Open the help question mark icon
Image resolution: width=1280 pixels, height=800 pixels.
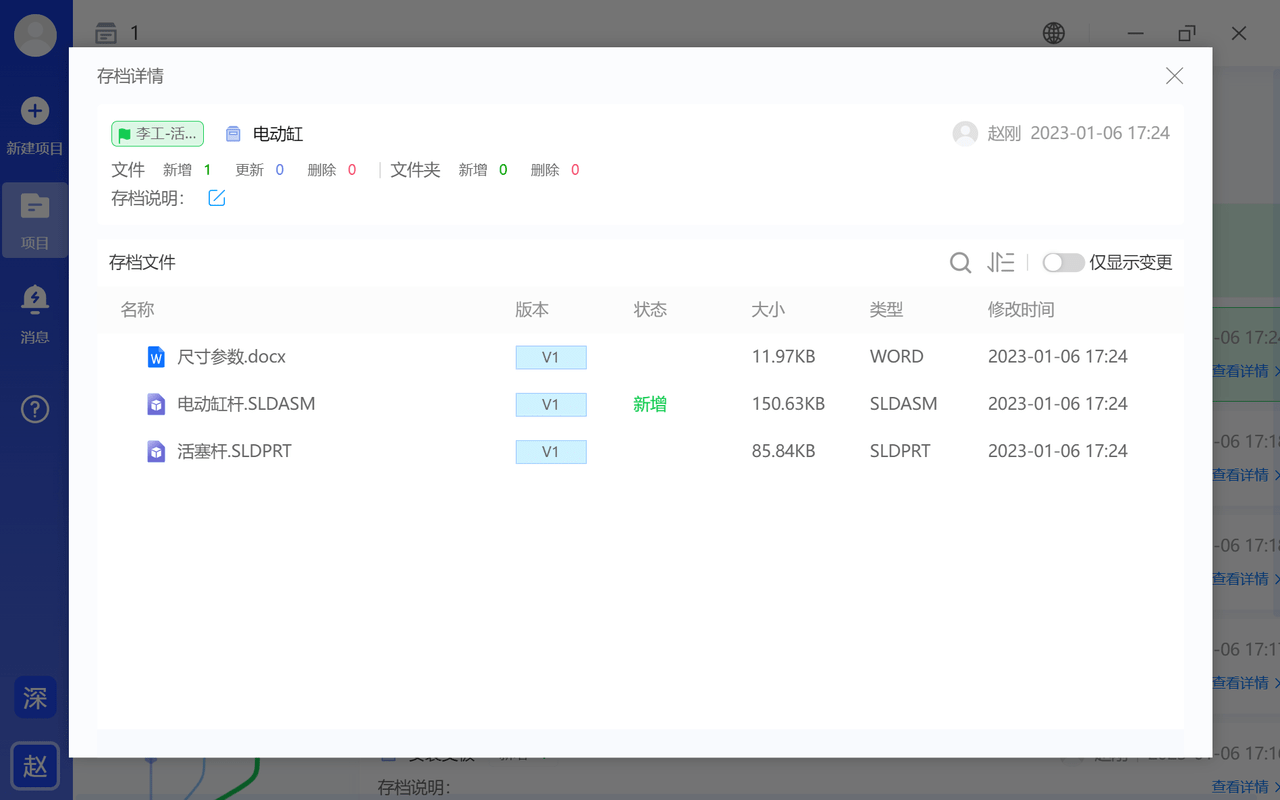coord(35,408)
